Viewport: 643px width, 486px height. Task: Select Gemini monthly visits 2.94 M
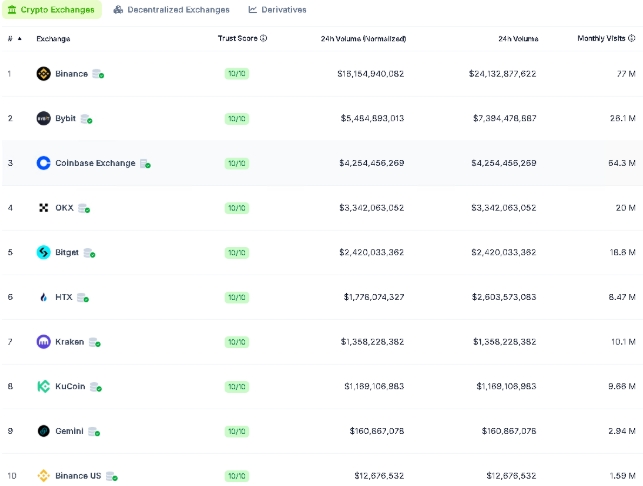[x=622, y=431]
